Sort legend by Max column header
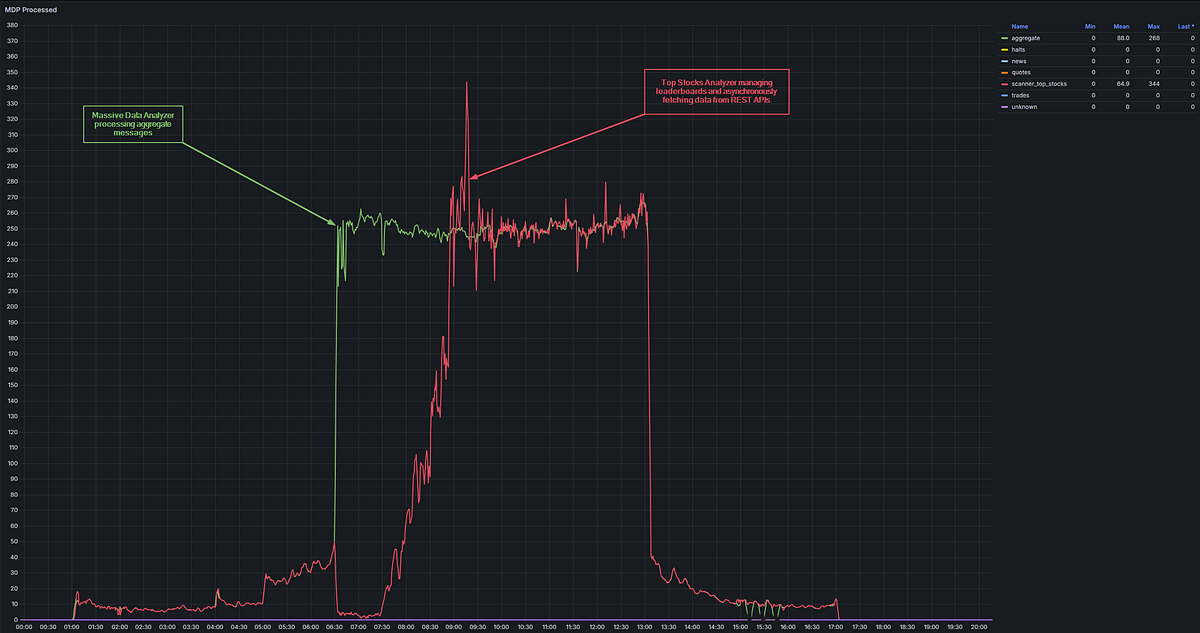The width and height of the screenshot is (1200, 633). click(x=1153, y=25)
